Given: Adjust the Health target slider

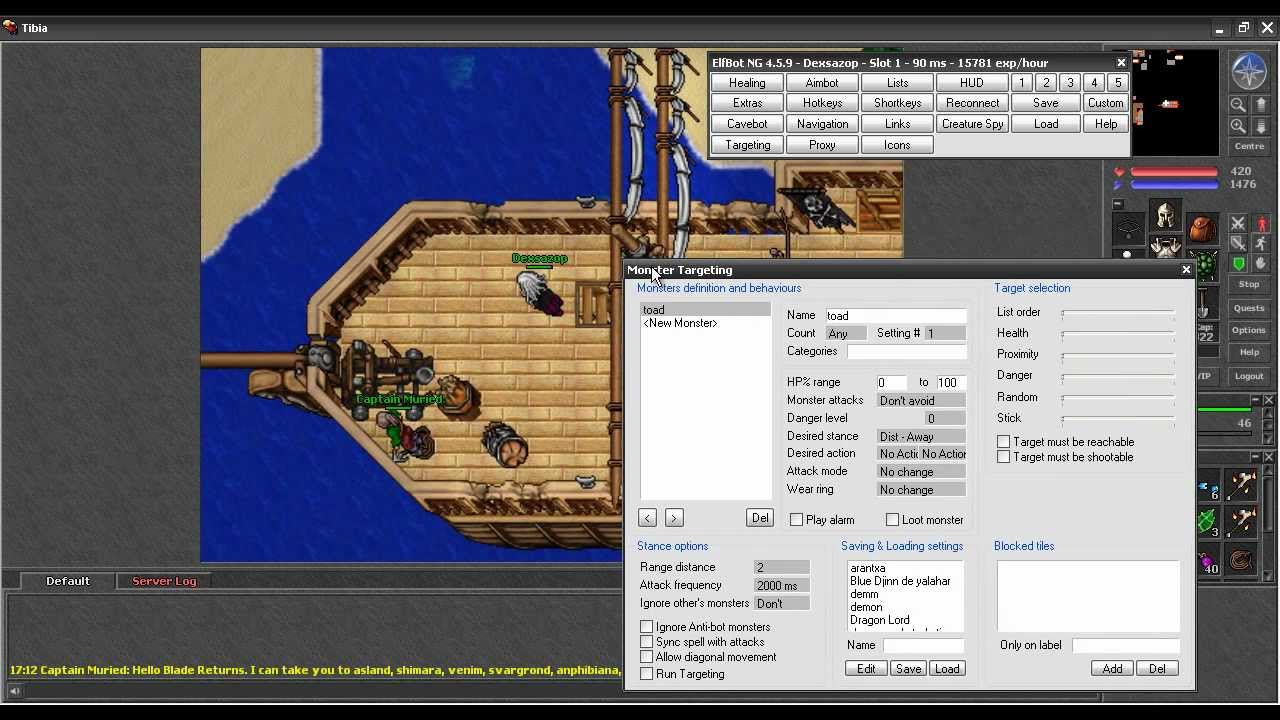Looking at the screenshot, I should 1117,333.
